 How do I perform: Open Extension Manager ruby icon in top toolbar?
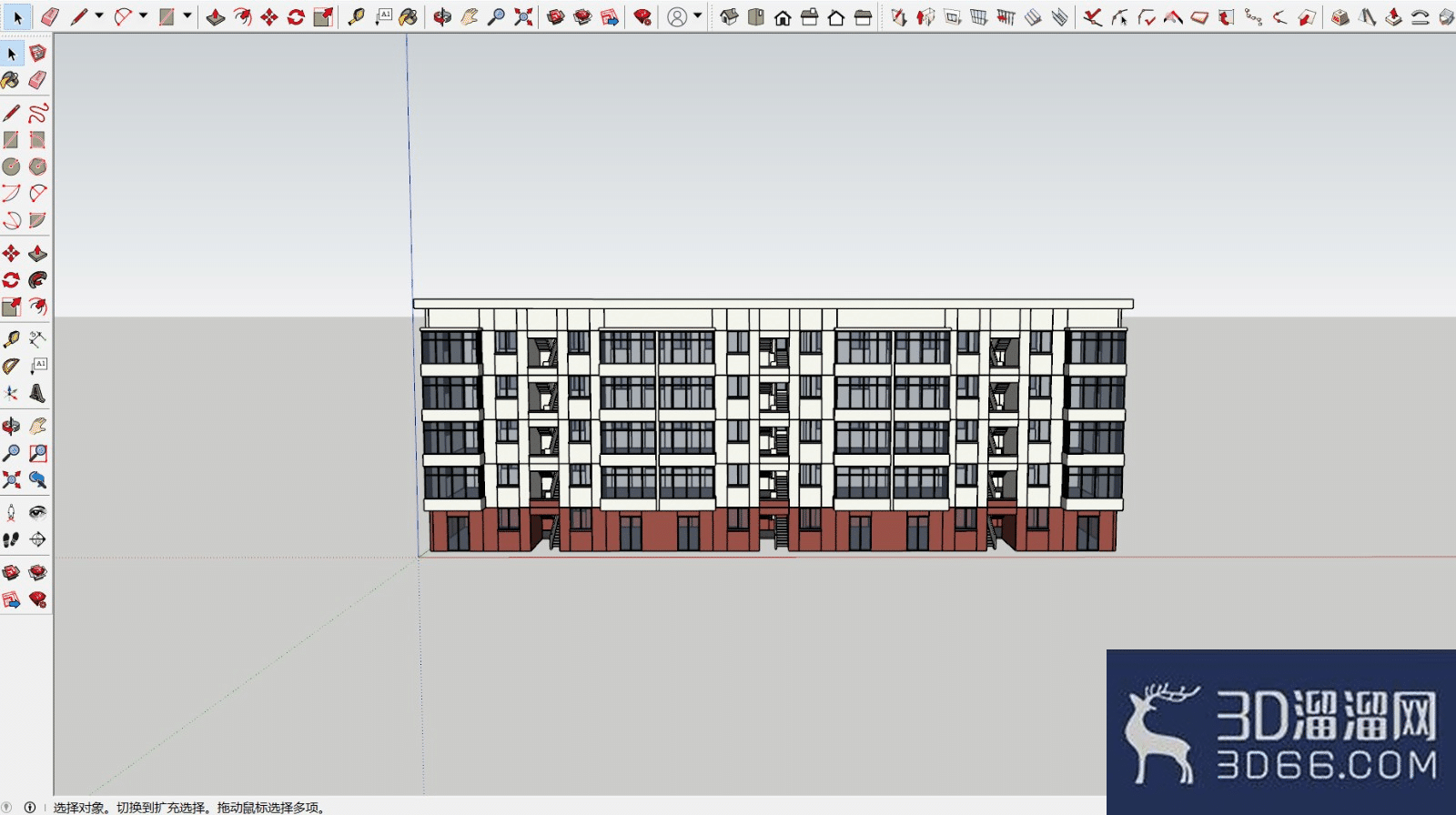[x=643, y=16]
